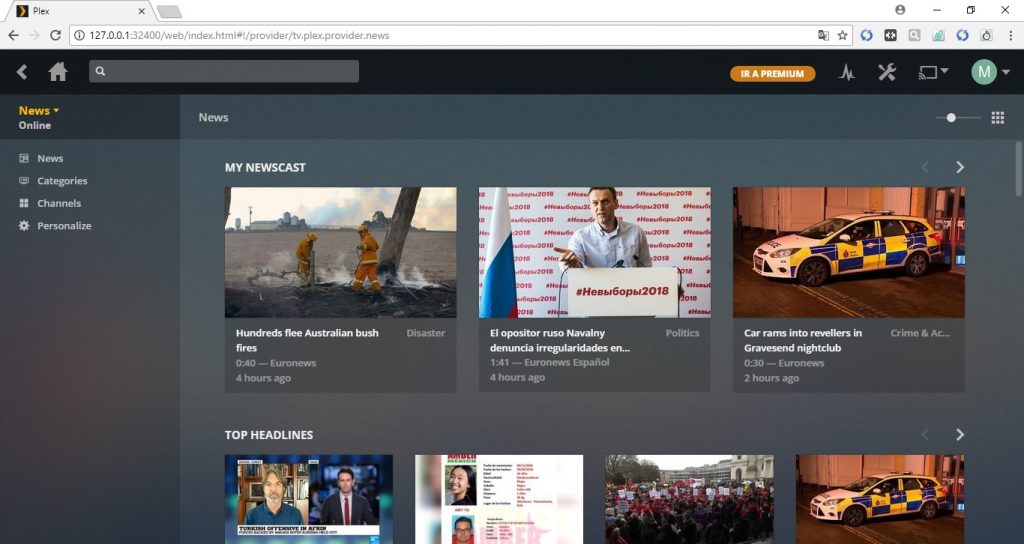Screen dimensions: 1024x544
Task: Open the Activity status icon
Action: coord(847,72)
